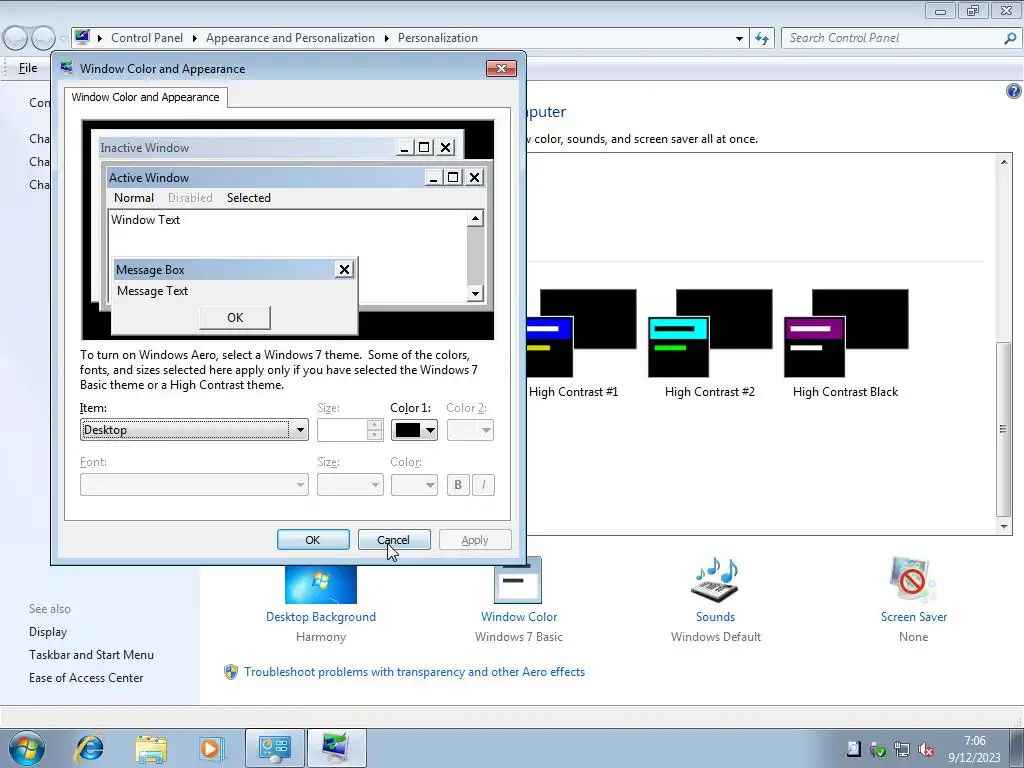Launch Internet Explorer from taskbar
Viewport: 1024px width, 768px height.
tap(89, 748)
